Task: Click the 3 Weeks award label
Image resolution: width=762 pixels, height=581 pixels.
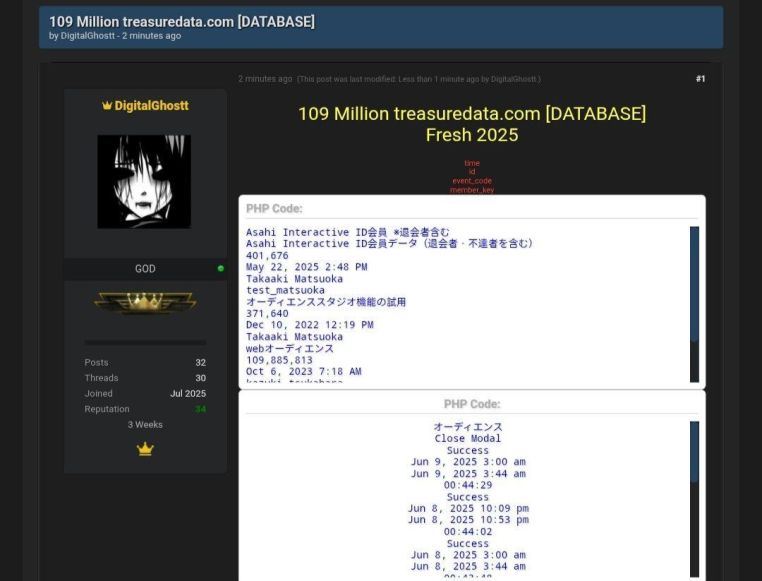Action: pos(145,425)
